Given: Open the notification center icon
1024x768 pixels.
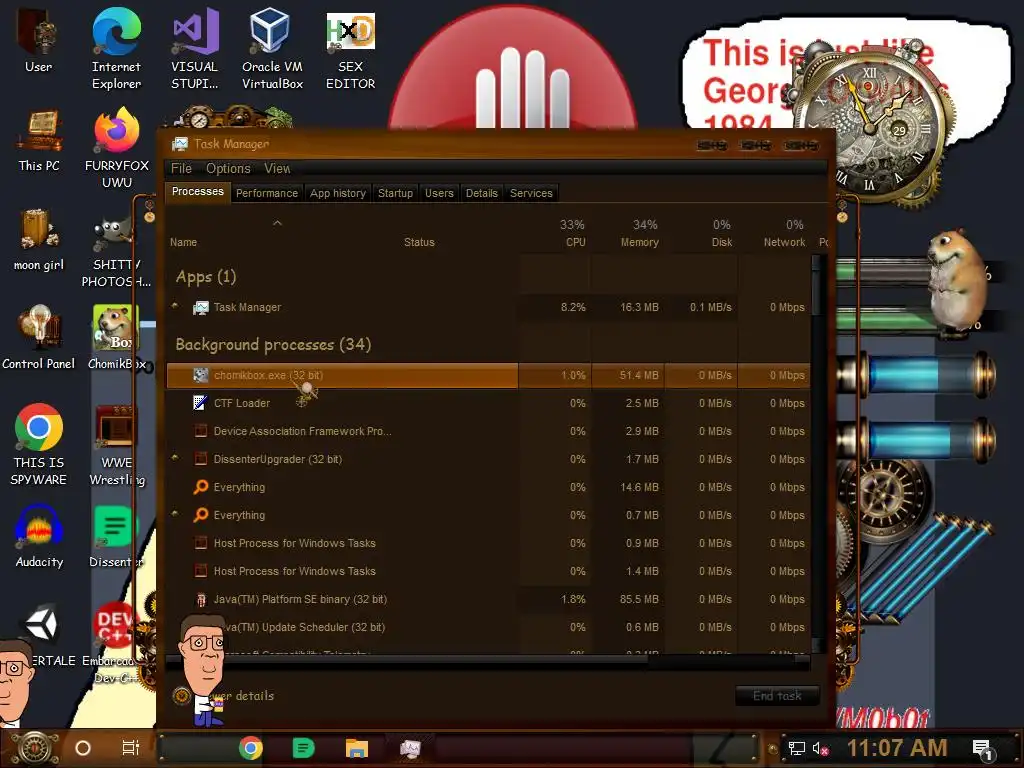Looking at the screenshot, I should pyautogui.click(x=983, y=749).
